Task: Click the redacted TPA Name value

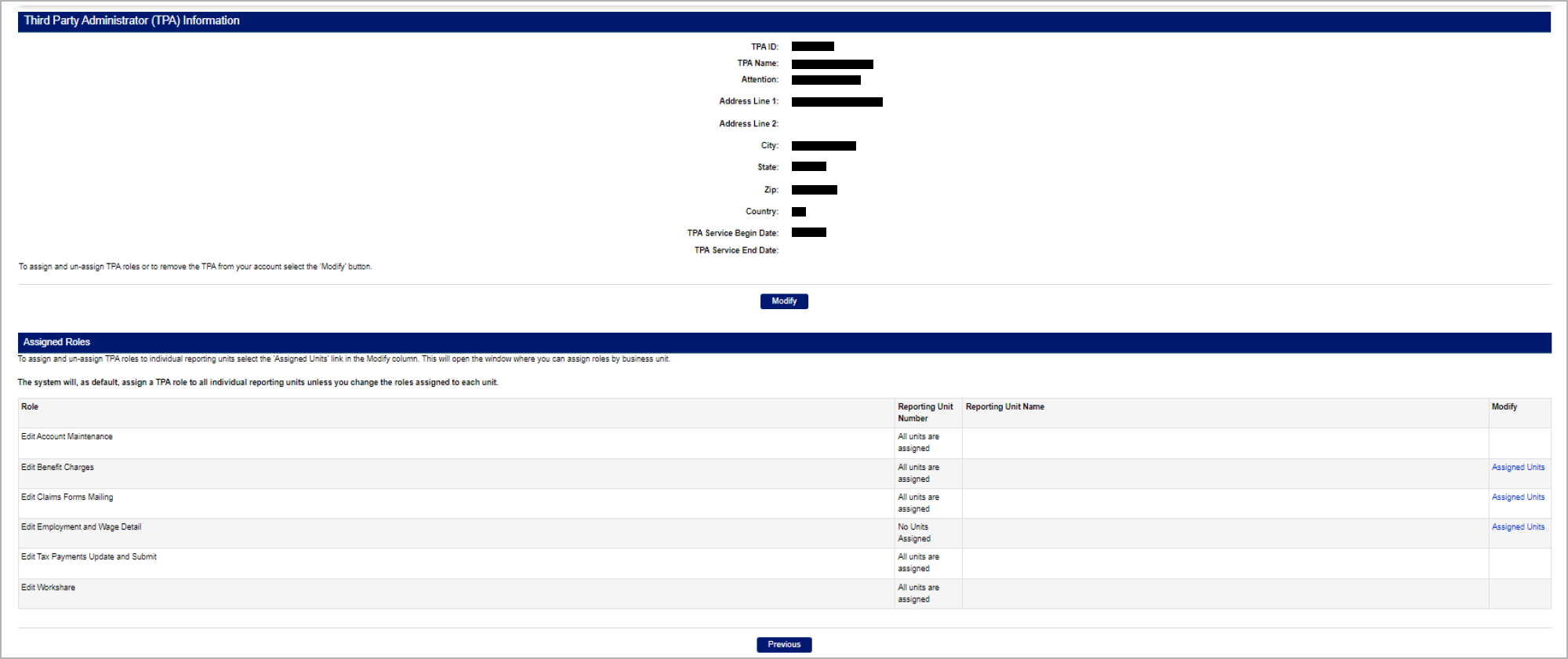Action: tap(832, 64)
